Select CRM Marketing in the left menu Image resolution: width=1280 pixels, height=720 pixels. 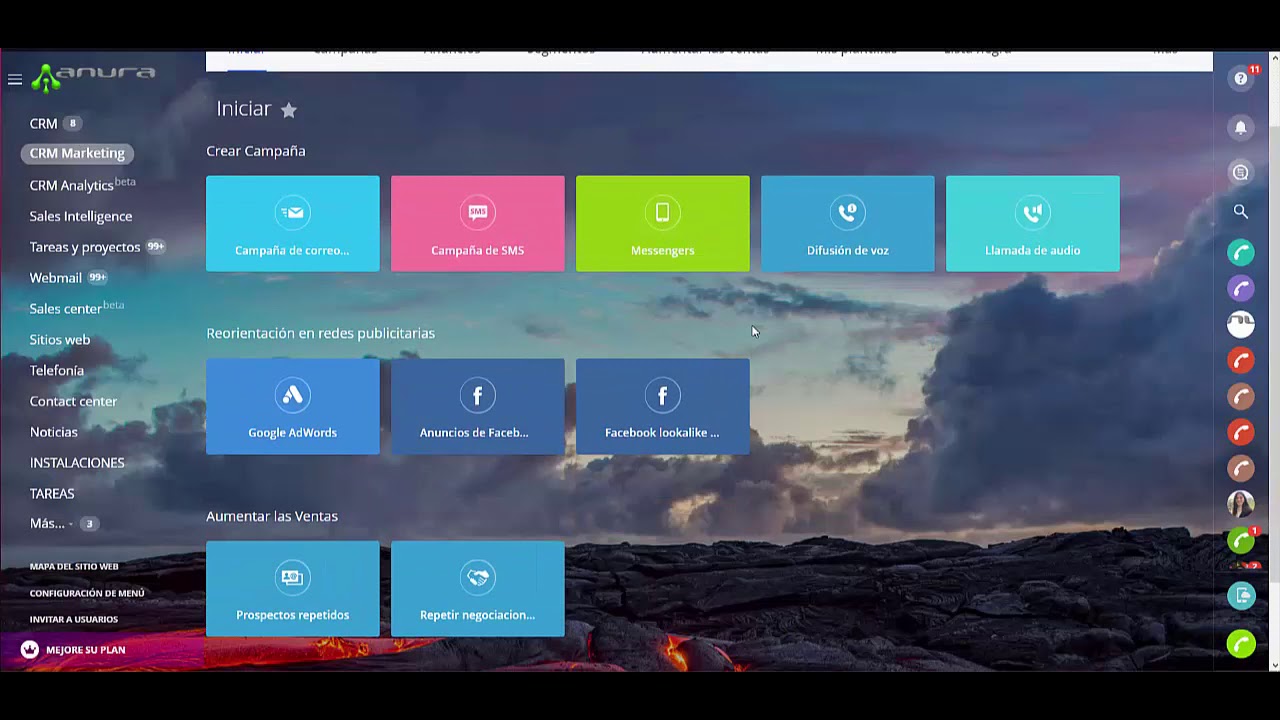coord(77,153)
